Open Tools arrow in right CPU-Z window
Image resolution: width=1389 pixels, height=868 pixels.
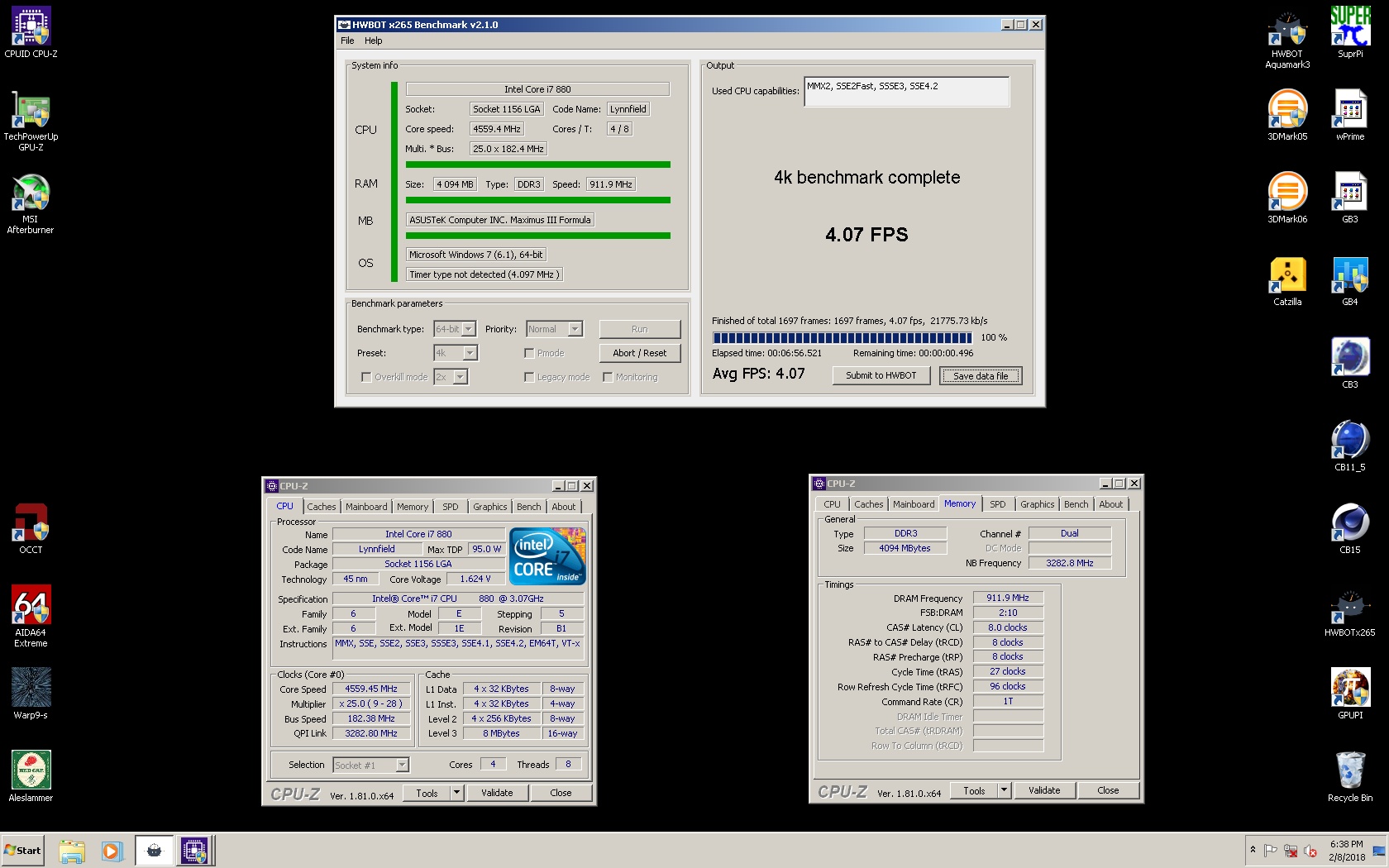click(1004, 790)
